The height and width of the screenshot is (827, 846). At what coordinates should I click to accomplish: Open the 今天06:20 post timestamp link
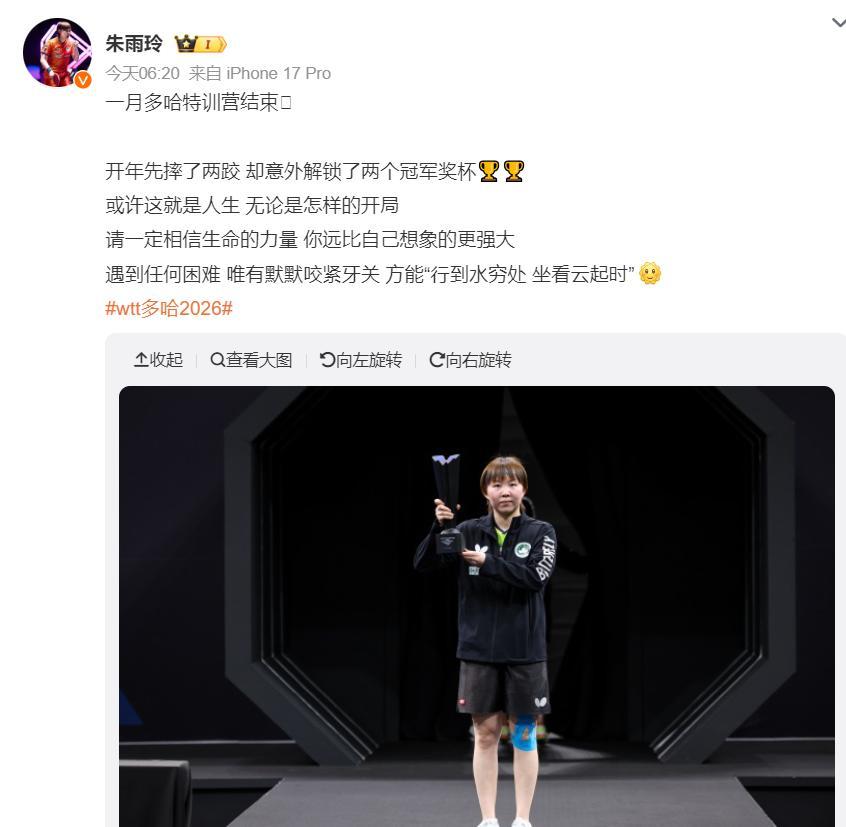142,73
